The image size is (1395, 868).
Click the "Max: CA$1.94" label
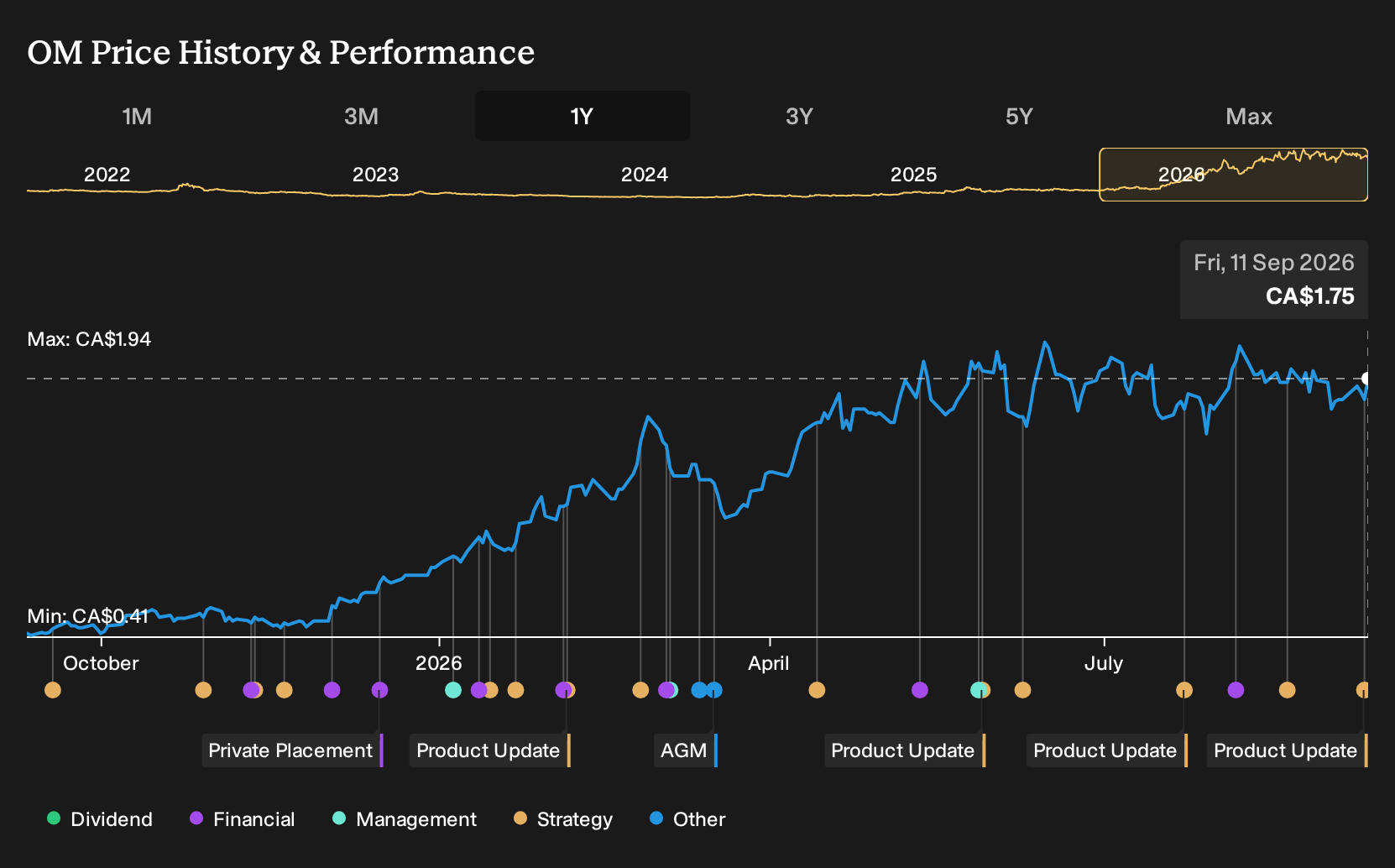[x=89, y=339]
